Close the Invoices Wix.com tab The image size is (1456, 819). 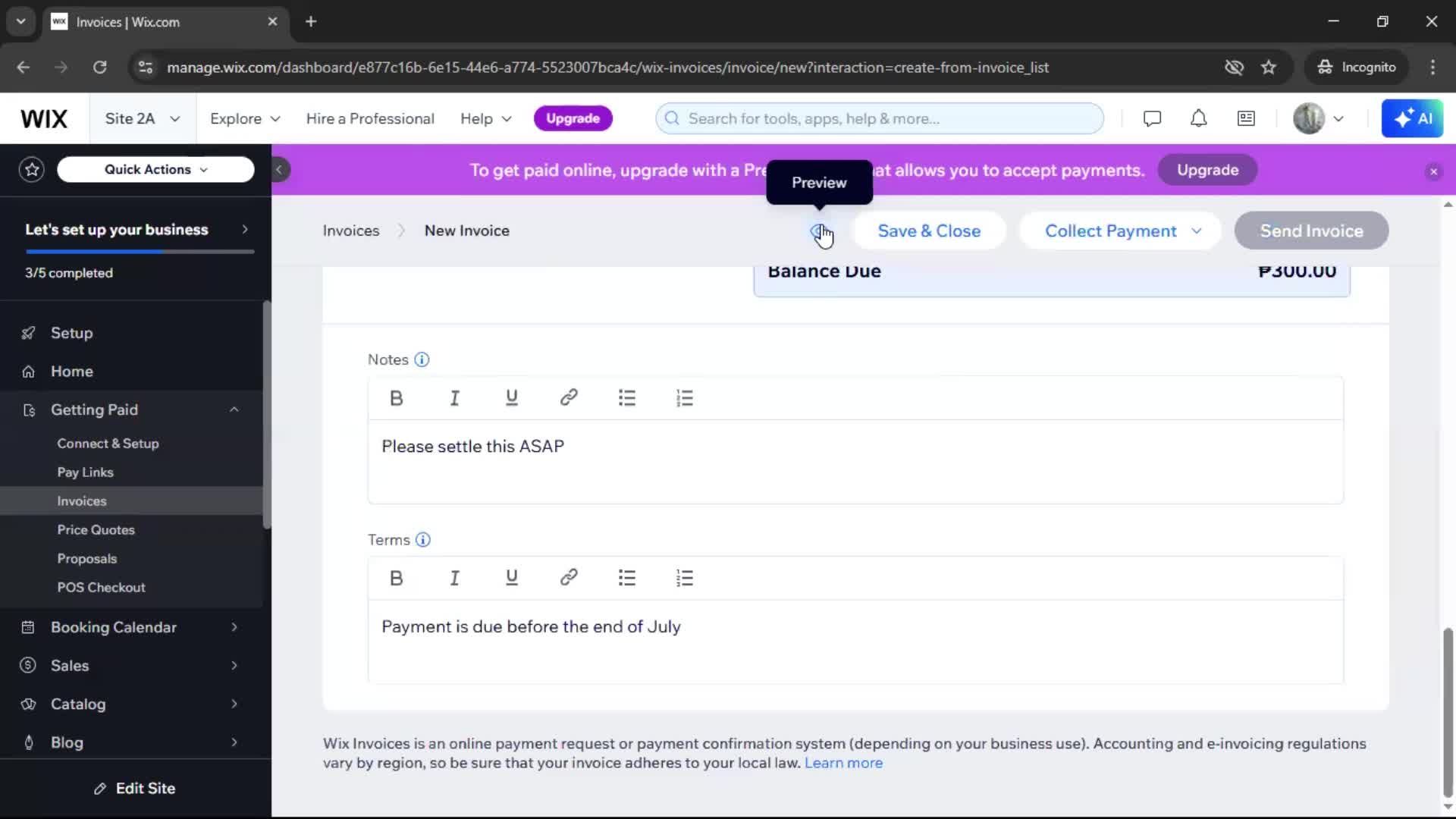272,22
